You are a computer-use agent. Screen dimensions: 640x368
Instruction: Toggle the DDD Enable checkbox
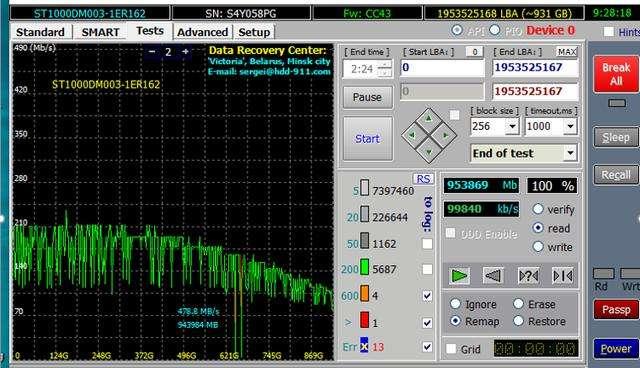[450, 233]
